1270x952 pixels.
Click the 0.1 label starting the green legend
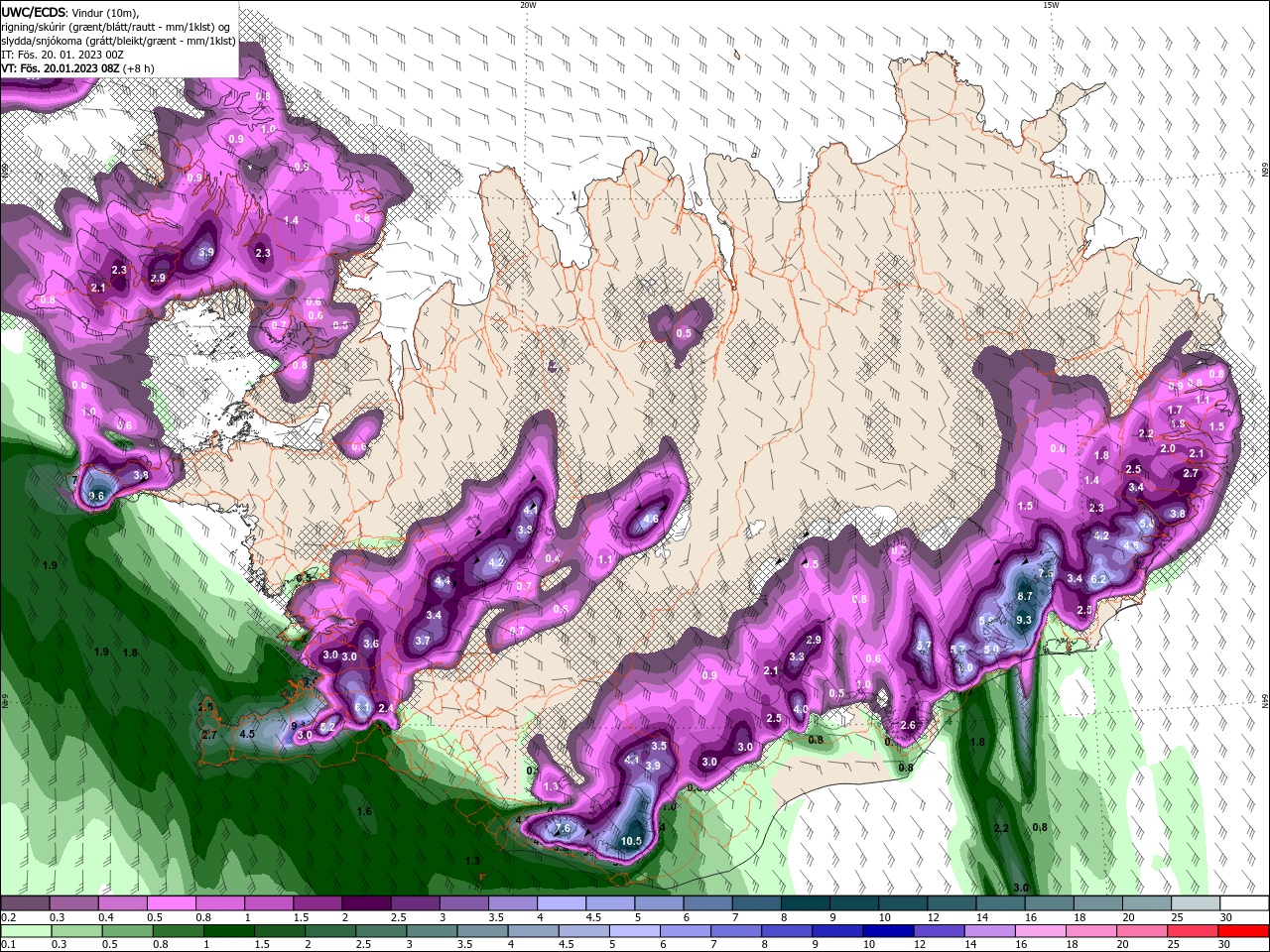8,945
